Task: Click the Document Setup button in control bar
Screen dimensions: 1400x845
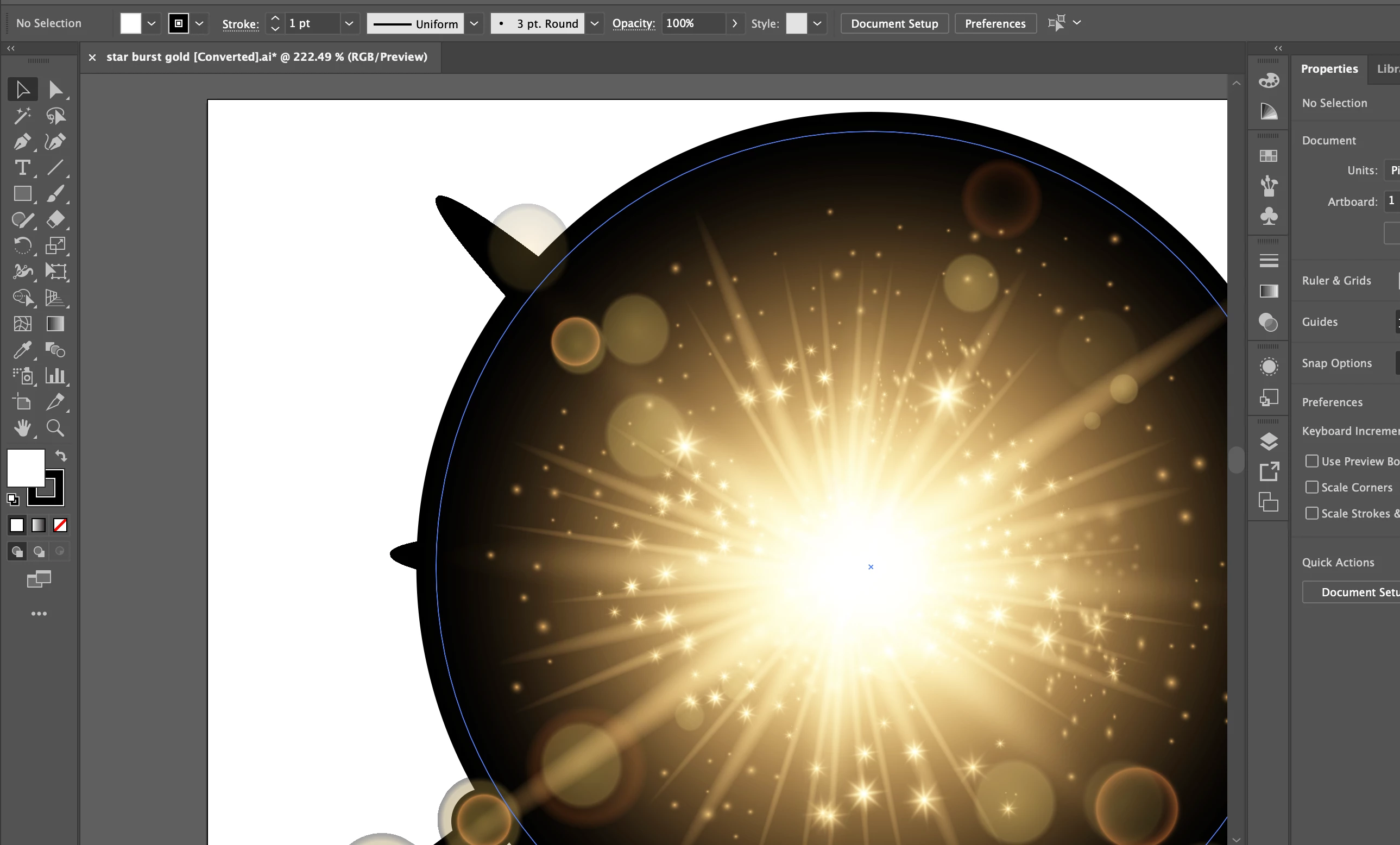Action: 894,23
